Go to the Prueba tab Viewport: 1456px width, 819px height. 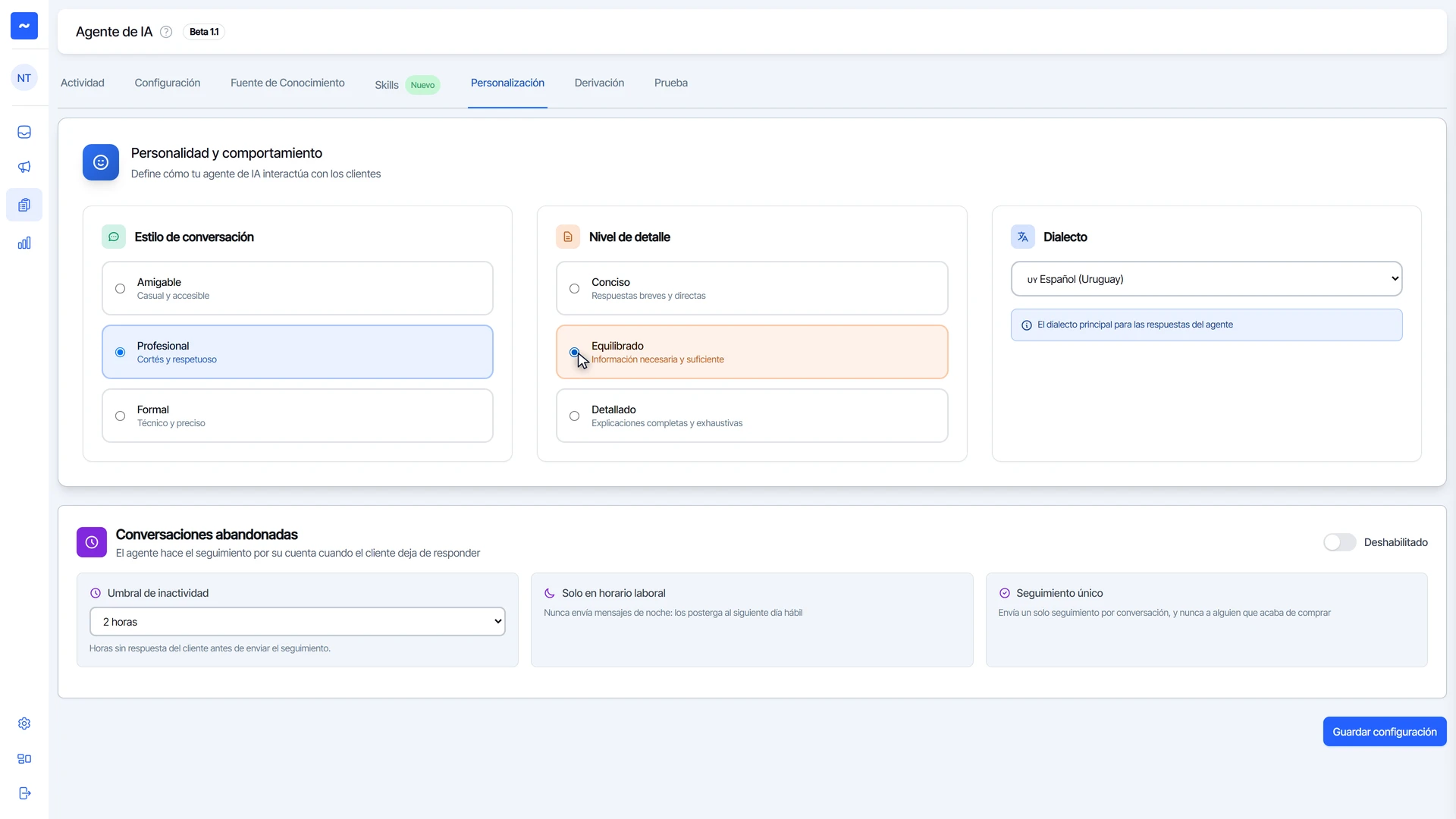tap(671, 83)
